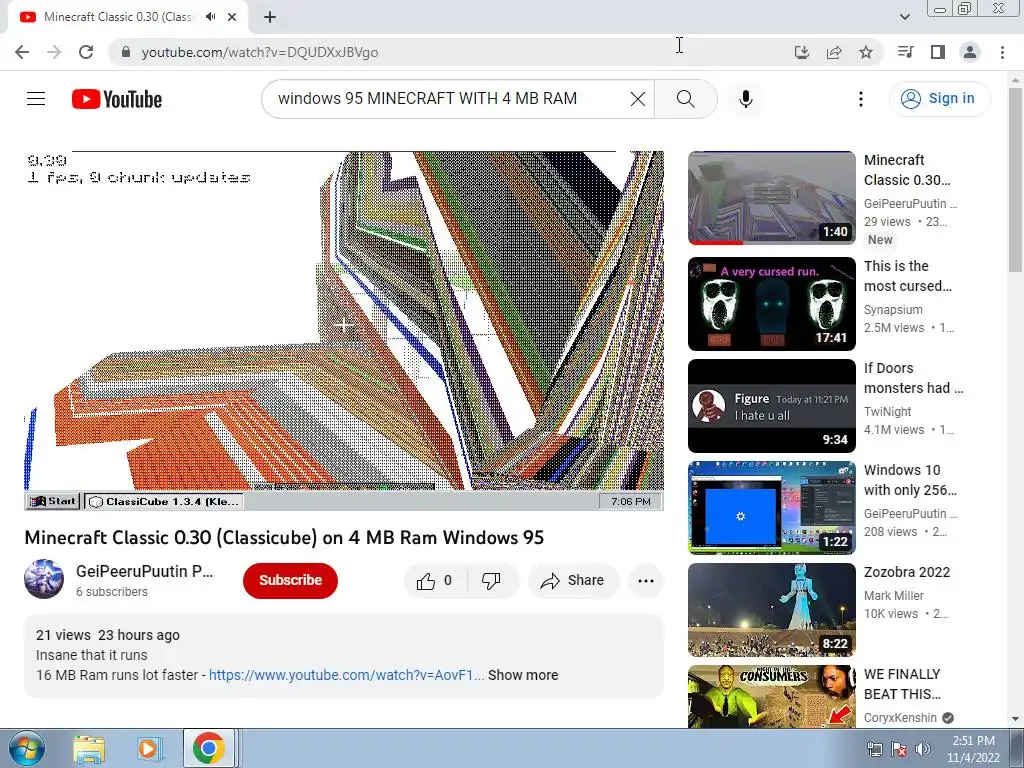Click the address bar URL
1024x768 pixels.
click(260, 52)
